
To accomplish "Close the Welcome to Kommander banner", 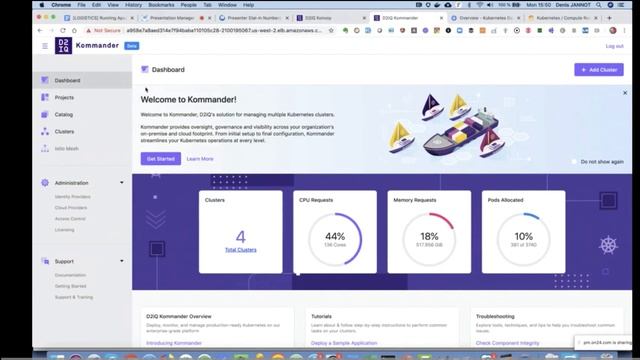I will click(625, 93).
